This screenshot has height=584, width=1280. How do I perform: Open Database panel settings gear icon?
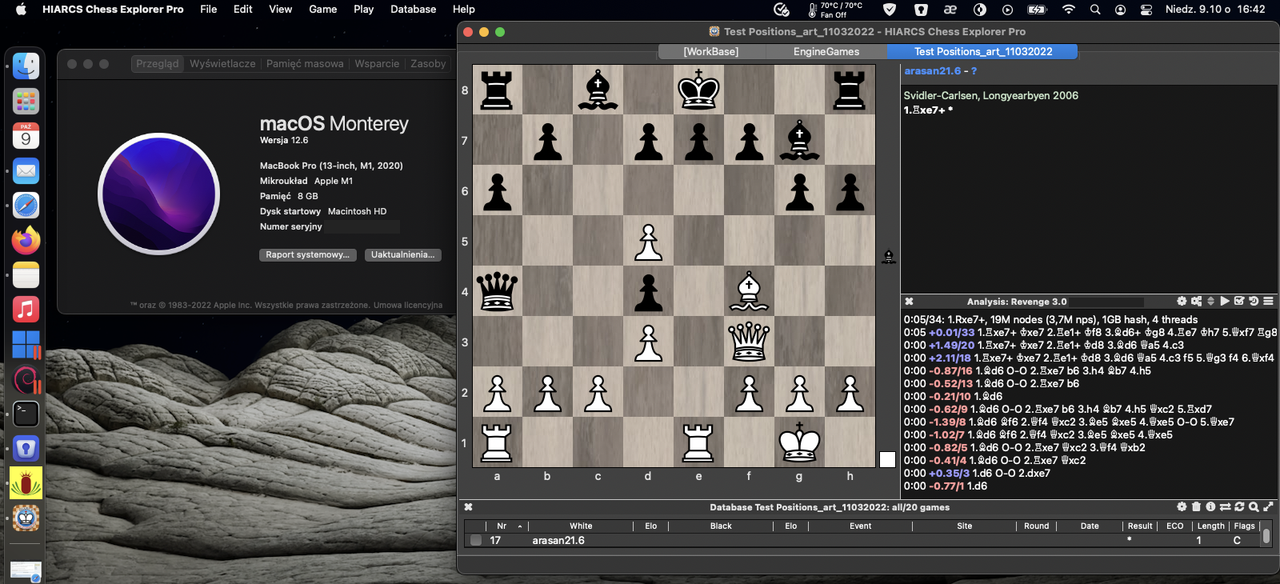1182,507
